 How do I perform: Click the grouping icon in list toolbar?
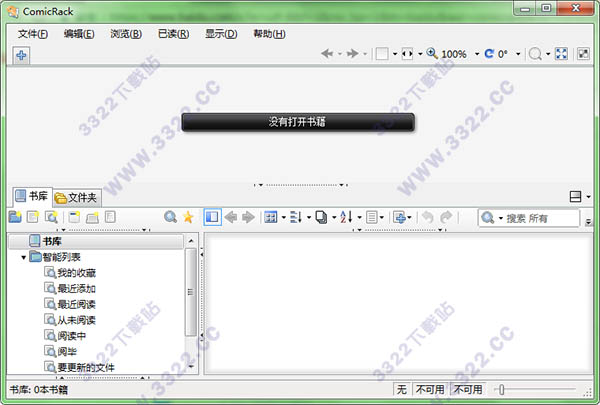[x=296, y=217]
